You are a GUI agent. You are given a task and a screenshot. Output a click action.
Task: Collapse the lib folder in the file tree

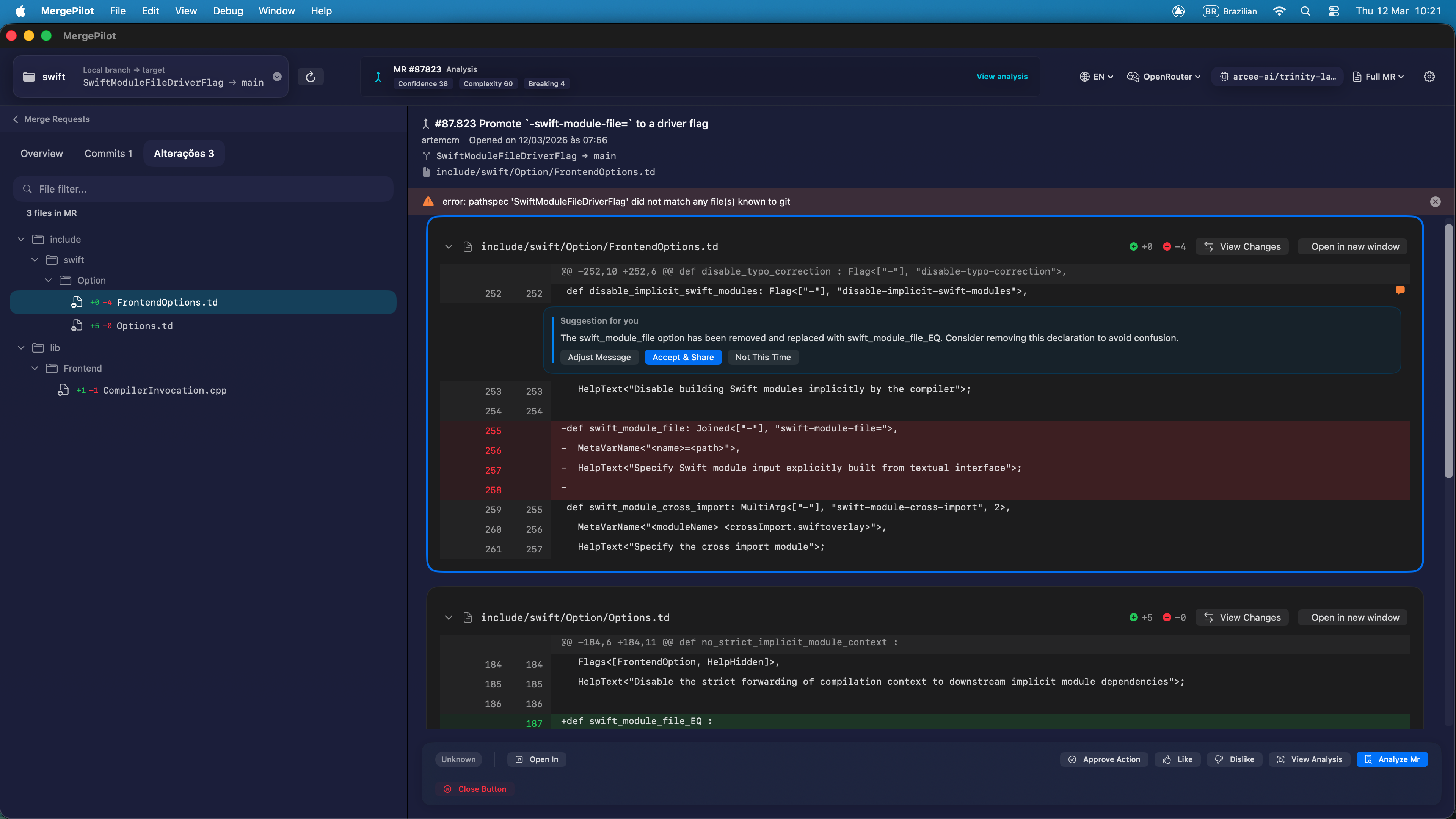(x=21, y=348)
